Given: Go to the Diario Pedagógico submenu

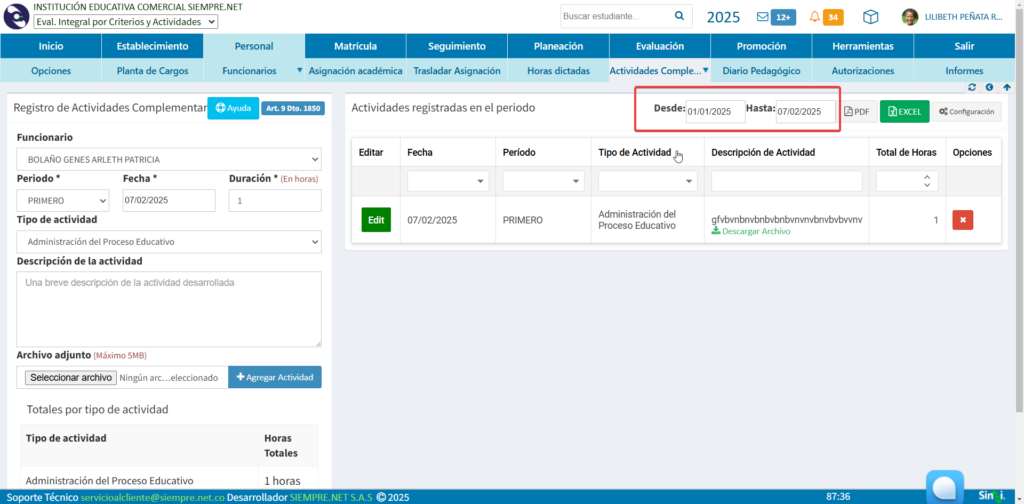Looking at the screenshot, I should pyautogui.click(x=761, y=71).
